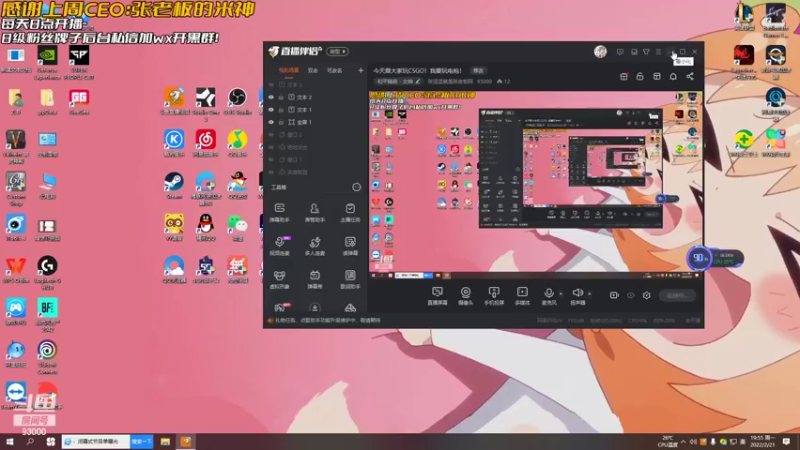Open the 主播任务 clipboard tool
The width and height of the screenshot is (800, 450).
[350, 212]
